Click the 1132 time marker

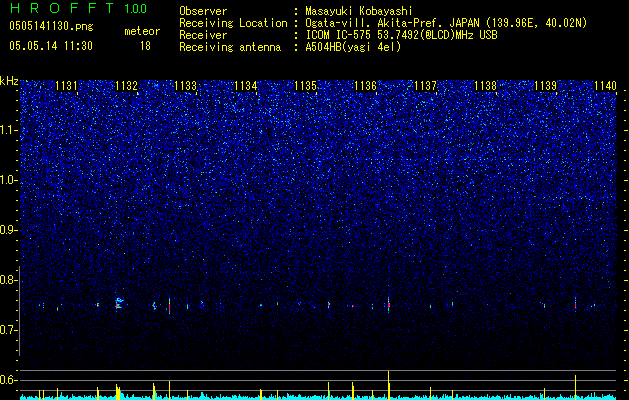click(126, 86)
